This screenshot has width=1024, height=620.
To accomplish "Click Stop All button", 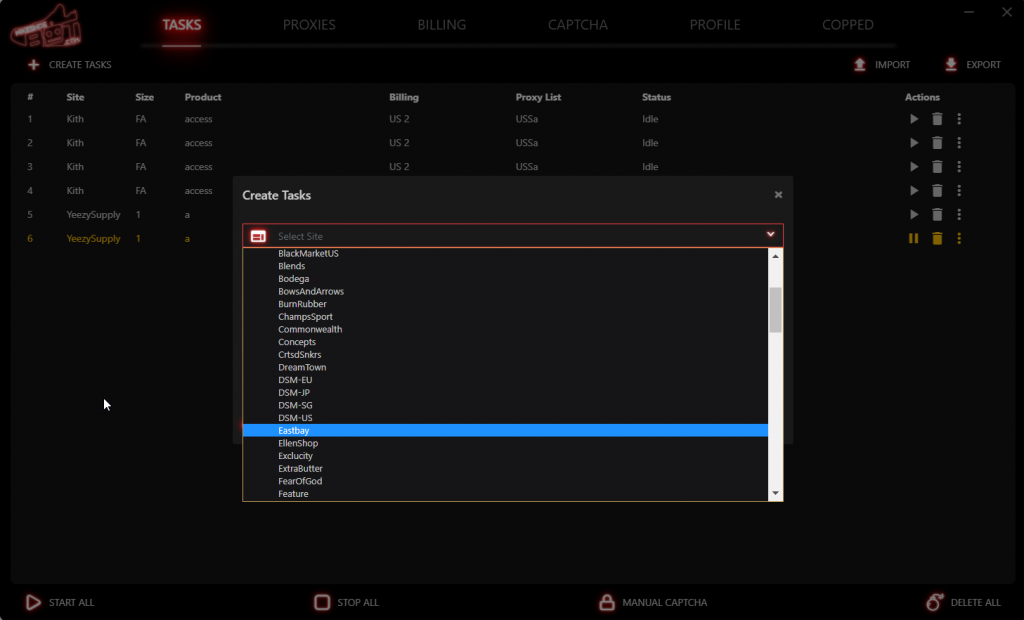I will tap(322, 602).
